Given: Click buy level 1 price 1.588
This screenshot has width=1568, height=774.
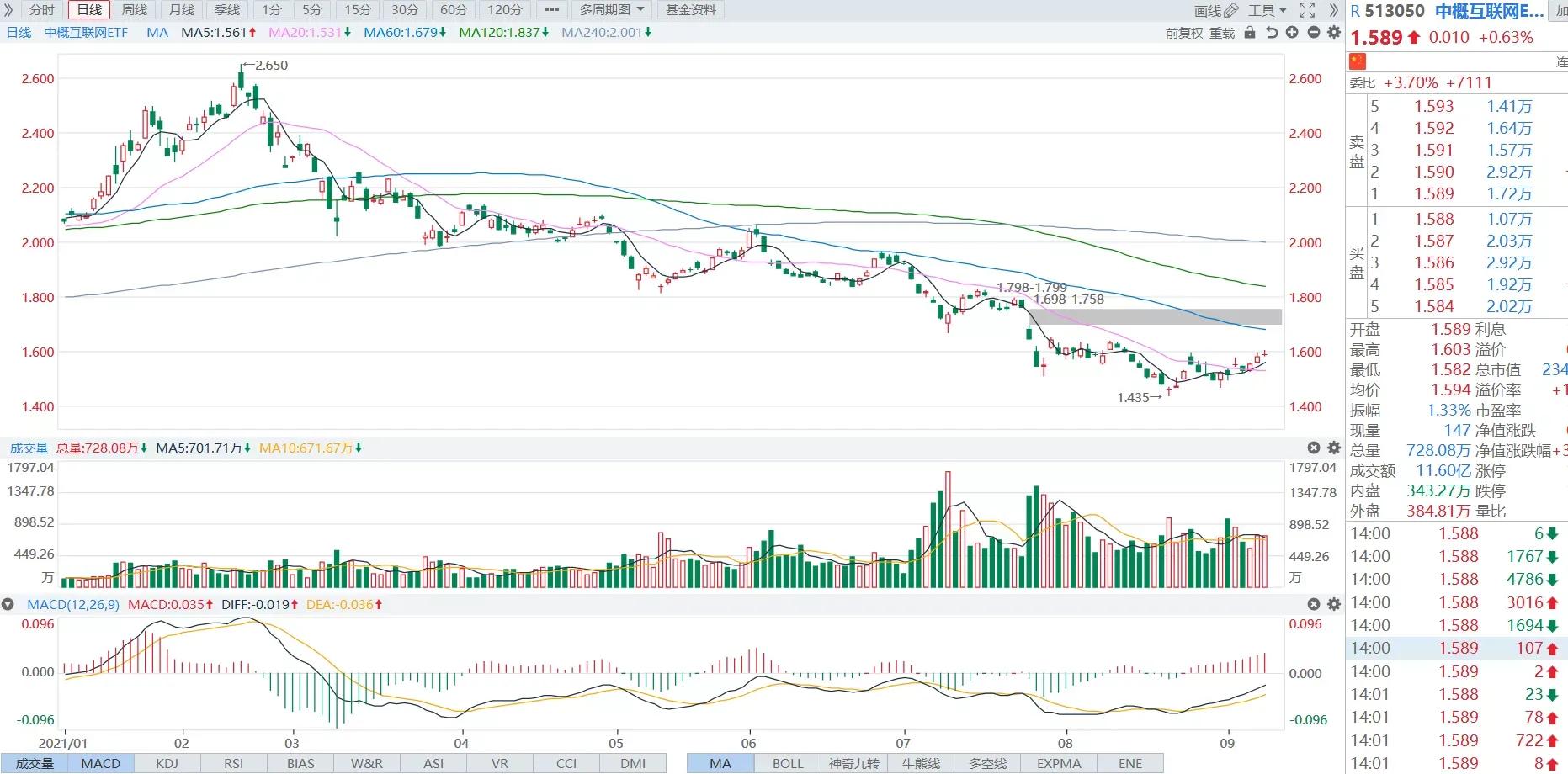Looking at the screenshot, I should (1434, 219).
